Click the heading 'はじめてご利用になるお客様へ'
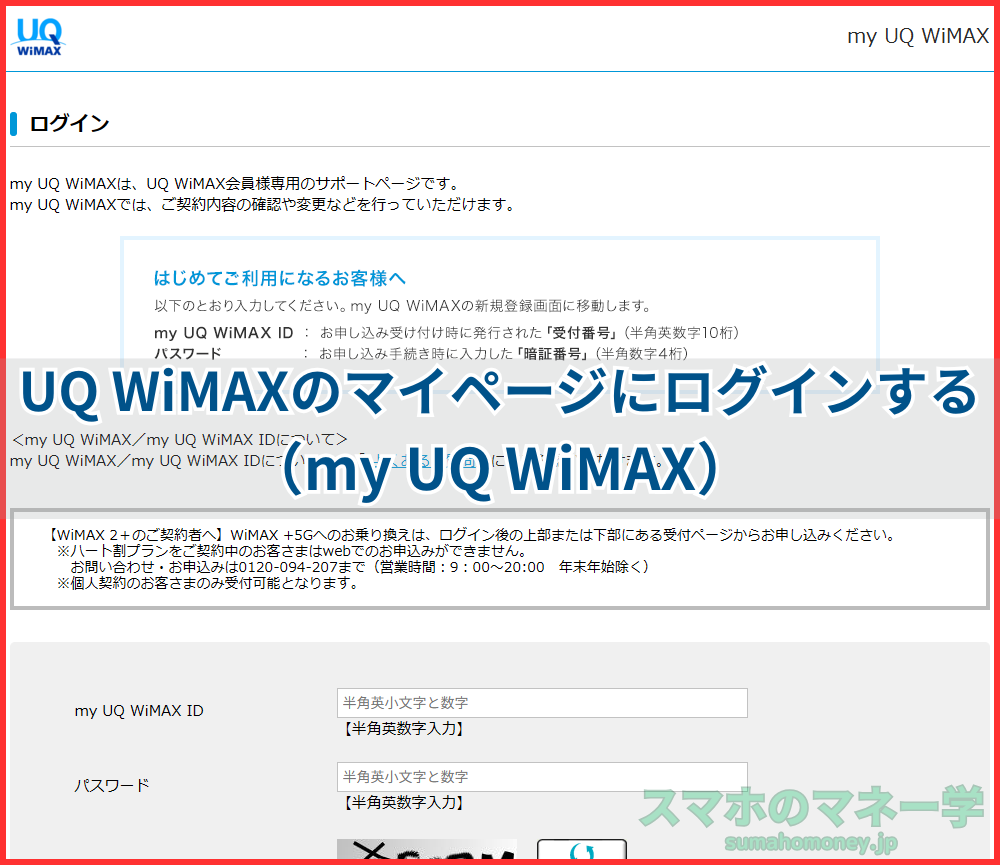 point(279,278)
